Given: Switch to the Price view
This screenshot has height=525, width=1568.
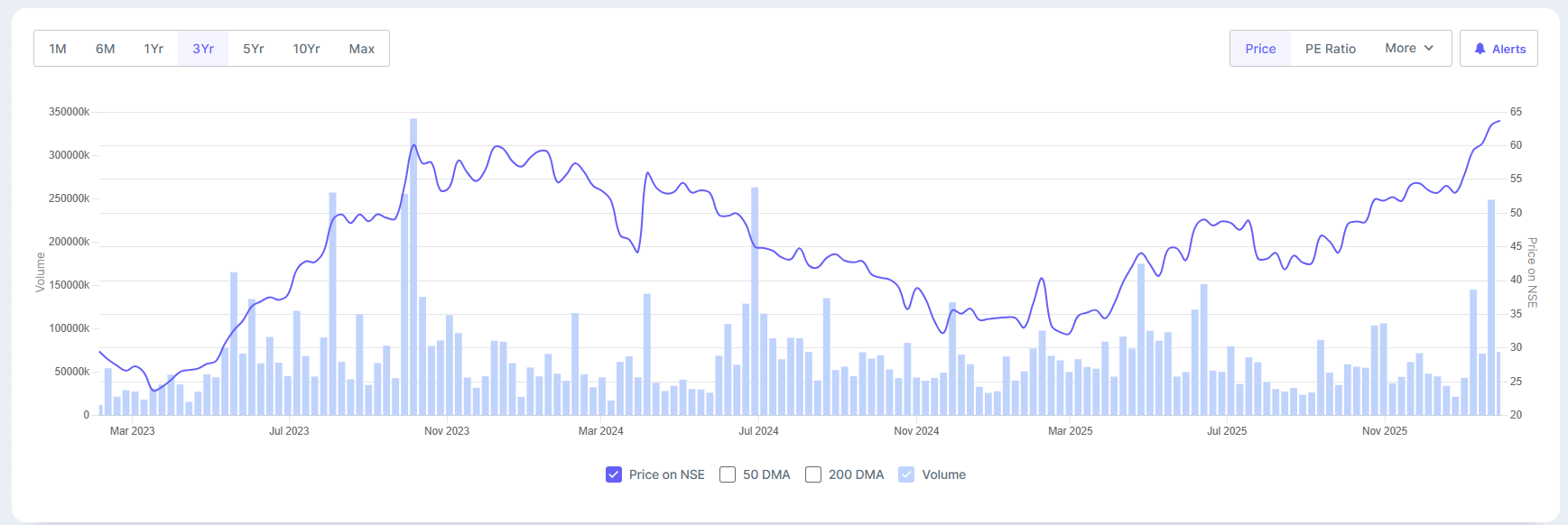Looking at the screenshot, I should (1260, 49).
